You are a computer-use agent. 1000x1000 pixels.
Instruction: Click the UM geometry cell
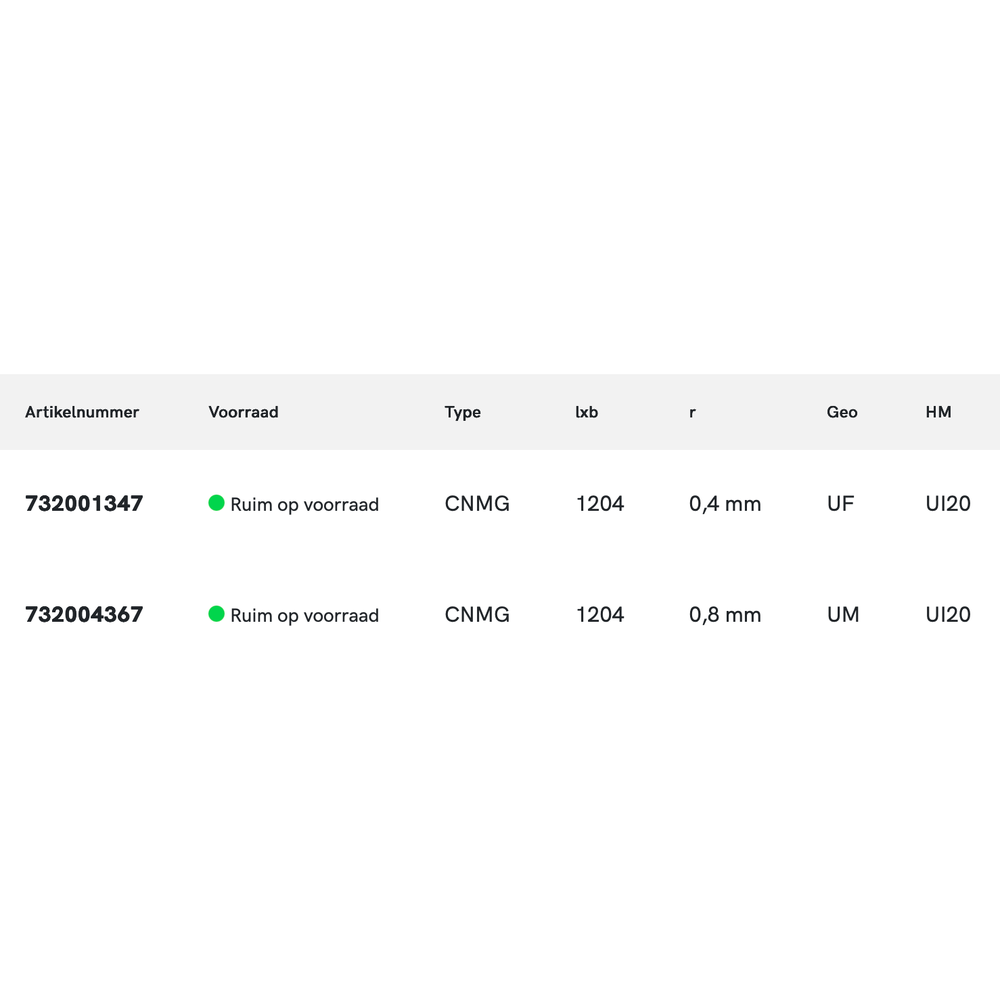[x=843, y=615]
